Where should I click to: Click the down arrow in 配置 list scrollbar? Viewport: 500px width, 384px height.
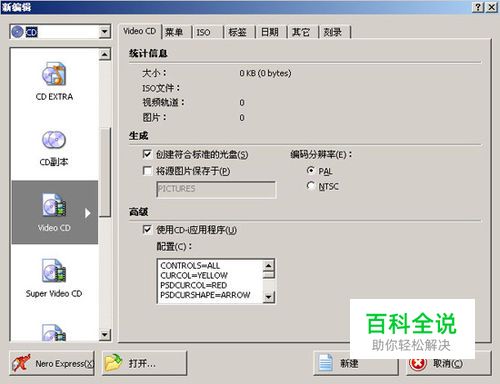[268, 296]
